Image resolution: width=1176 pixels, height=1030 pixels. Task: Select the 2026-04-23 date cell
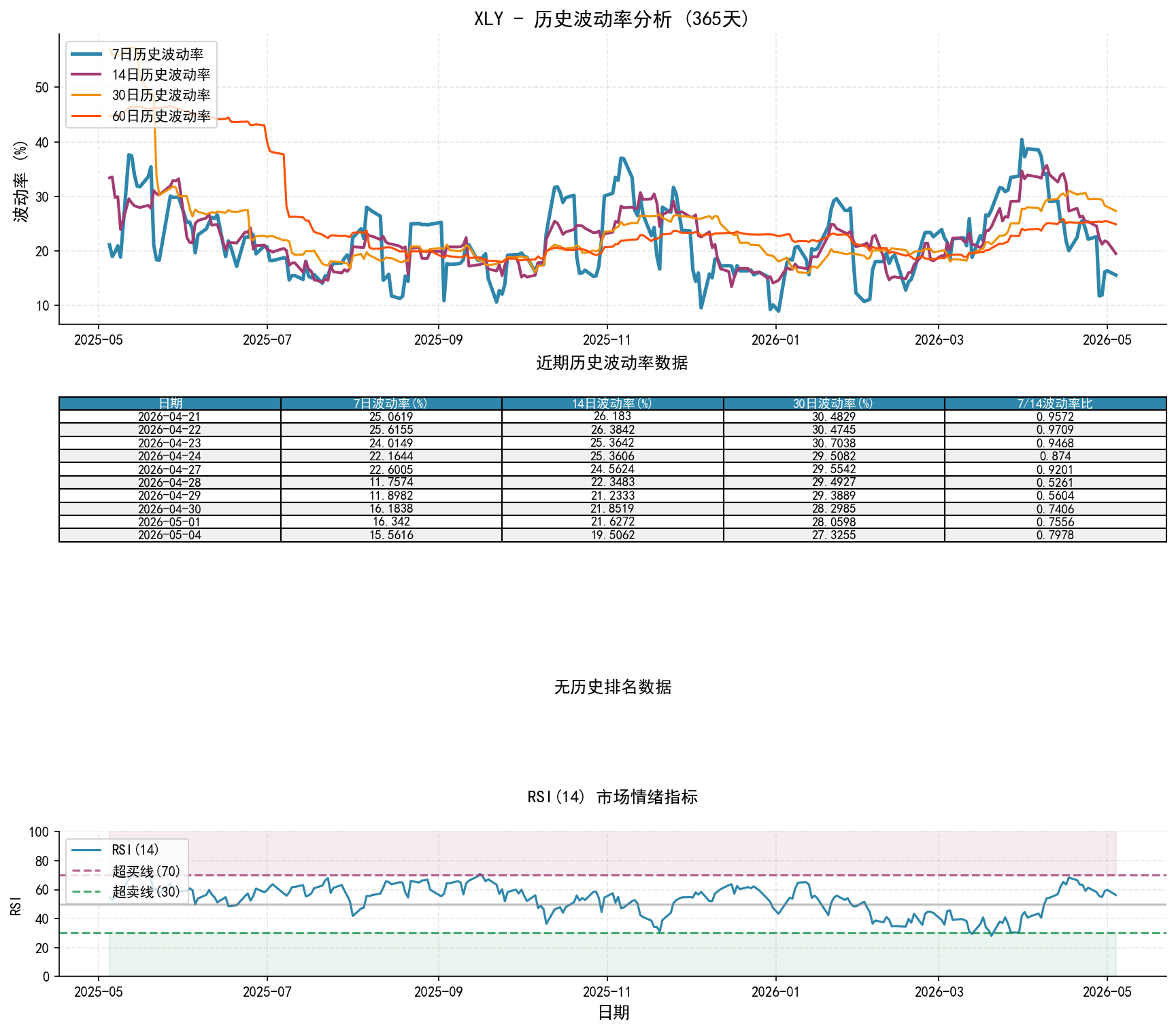tap(170, 443)
